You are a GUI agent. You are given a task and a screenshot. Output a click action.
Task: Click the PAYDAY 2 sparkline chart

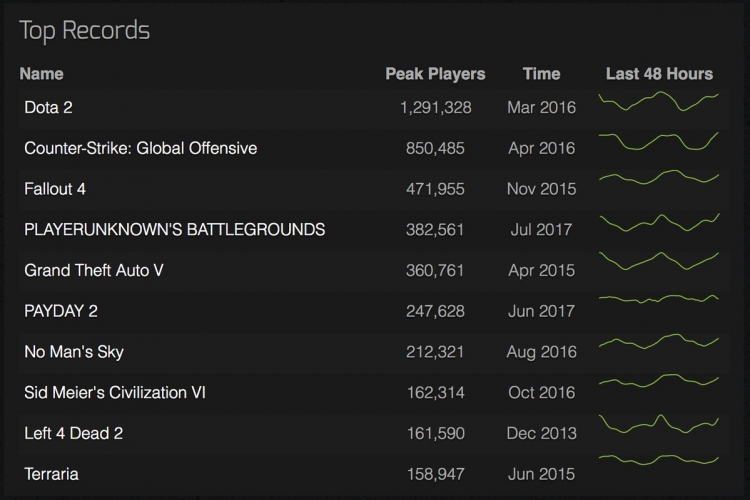(659, 299)
